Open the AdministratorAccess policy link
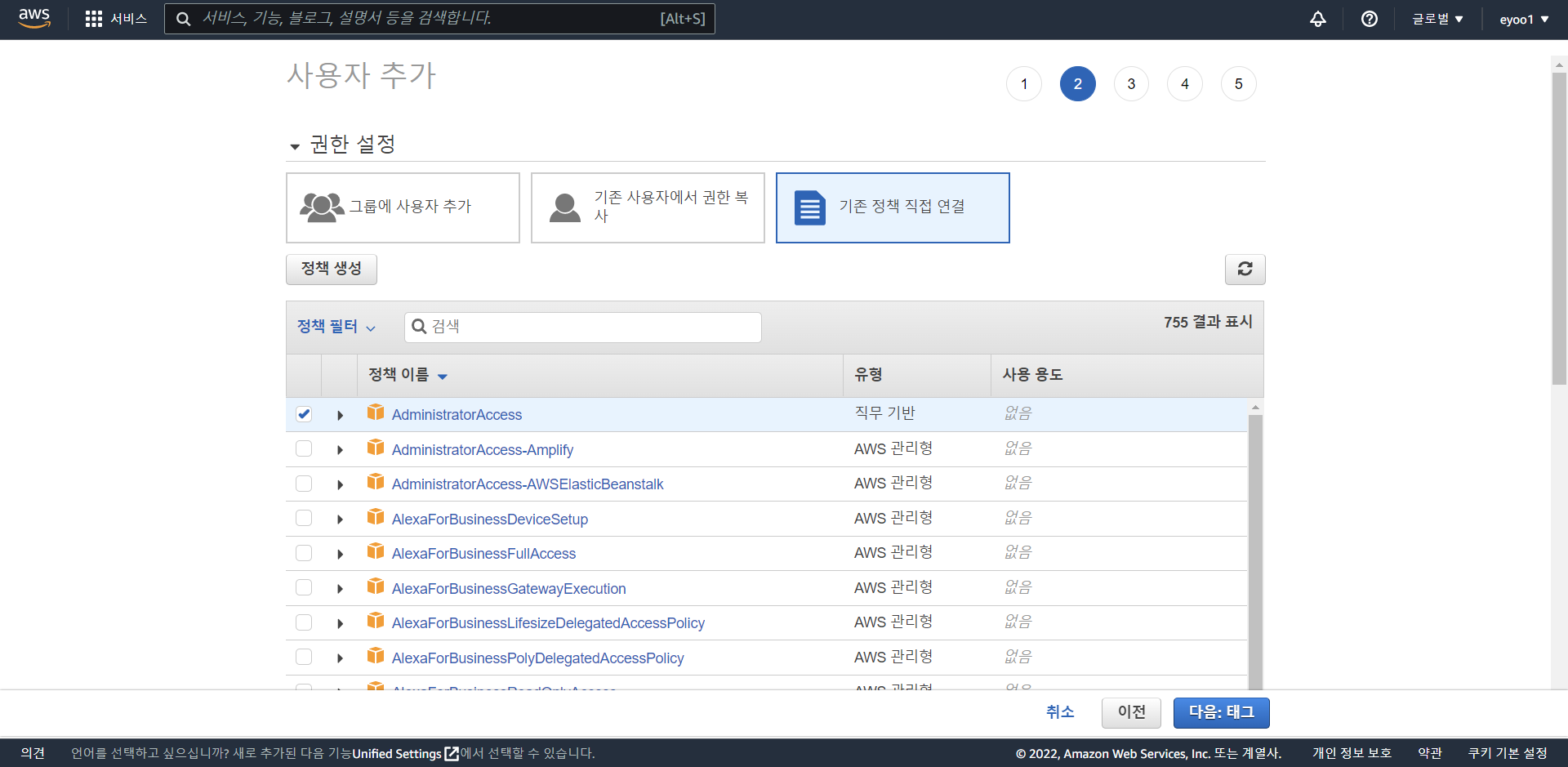 [457, 415]
